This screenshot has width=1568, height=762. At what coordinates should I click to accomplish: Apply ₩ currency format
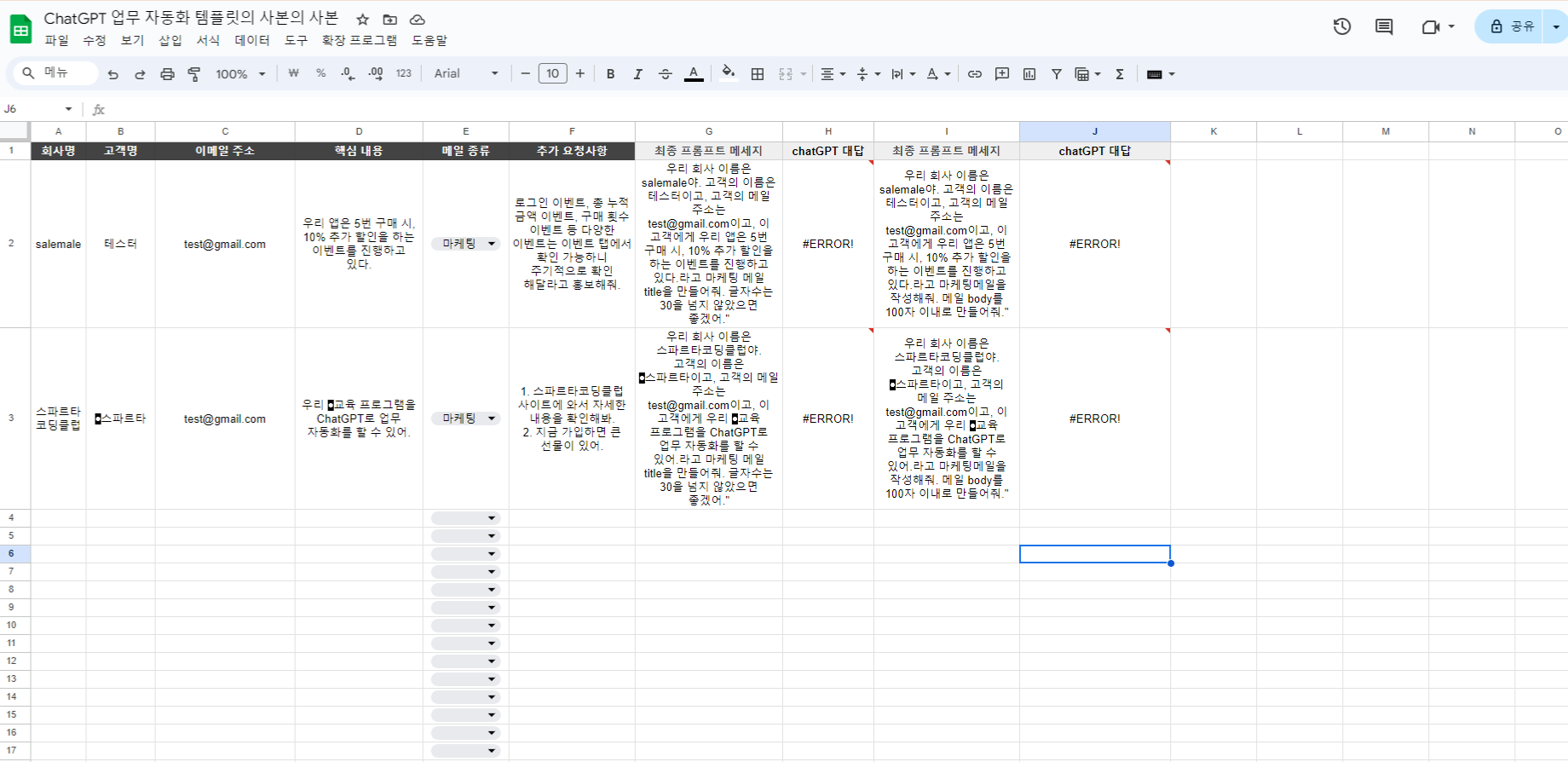pyautogui.click(x=293, y=73)
